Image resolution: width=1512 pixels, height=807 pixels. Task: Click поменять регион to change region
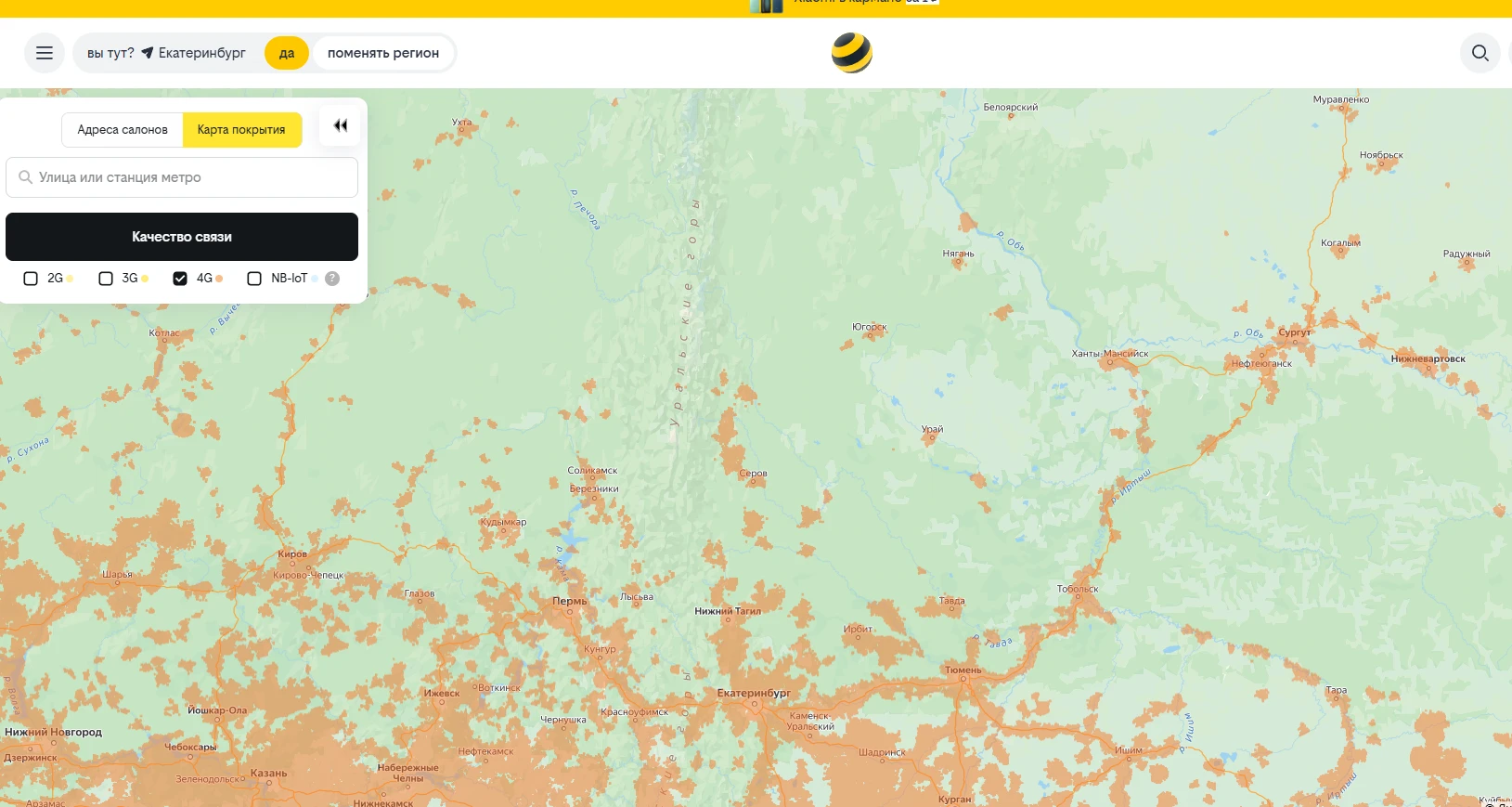pos(383,53)
